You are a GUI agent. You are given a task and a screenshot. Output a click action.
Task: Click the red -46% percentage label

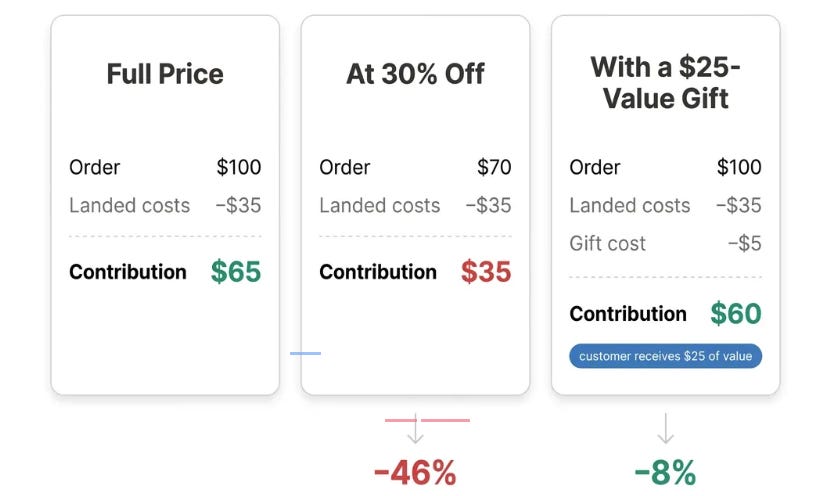[x=415, y=472]
